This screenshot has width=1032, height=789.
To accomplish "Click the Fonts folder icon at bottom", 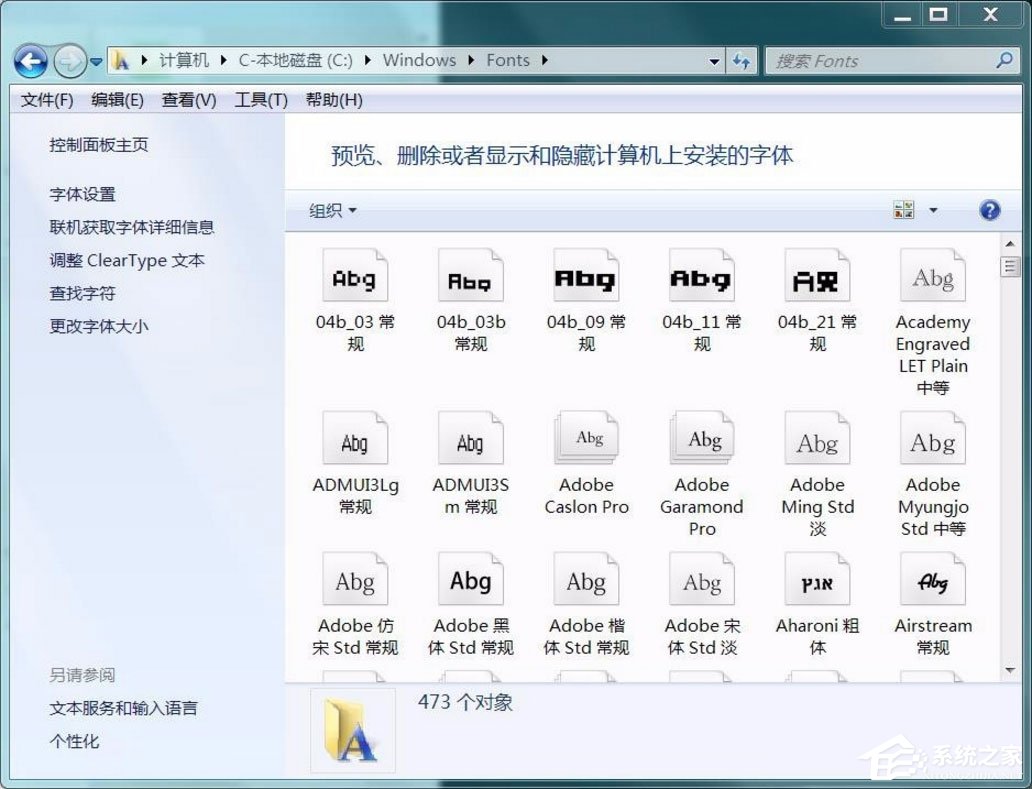I will (353, 730).
